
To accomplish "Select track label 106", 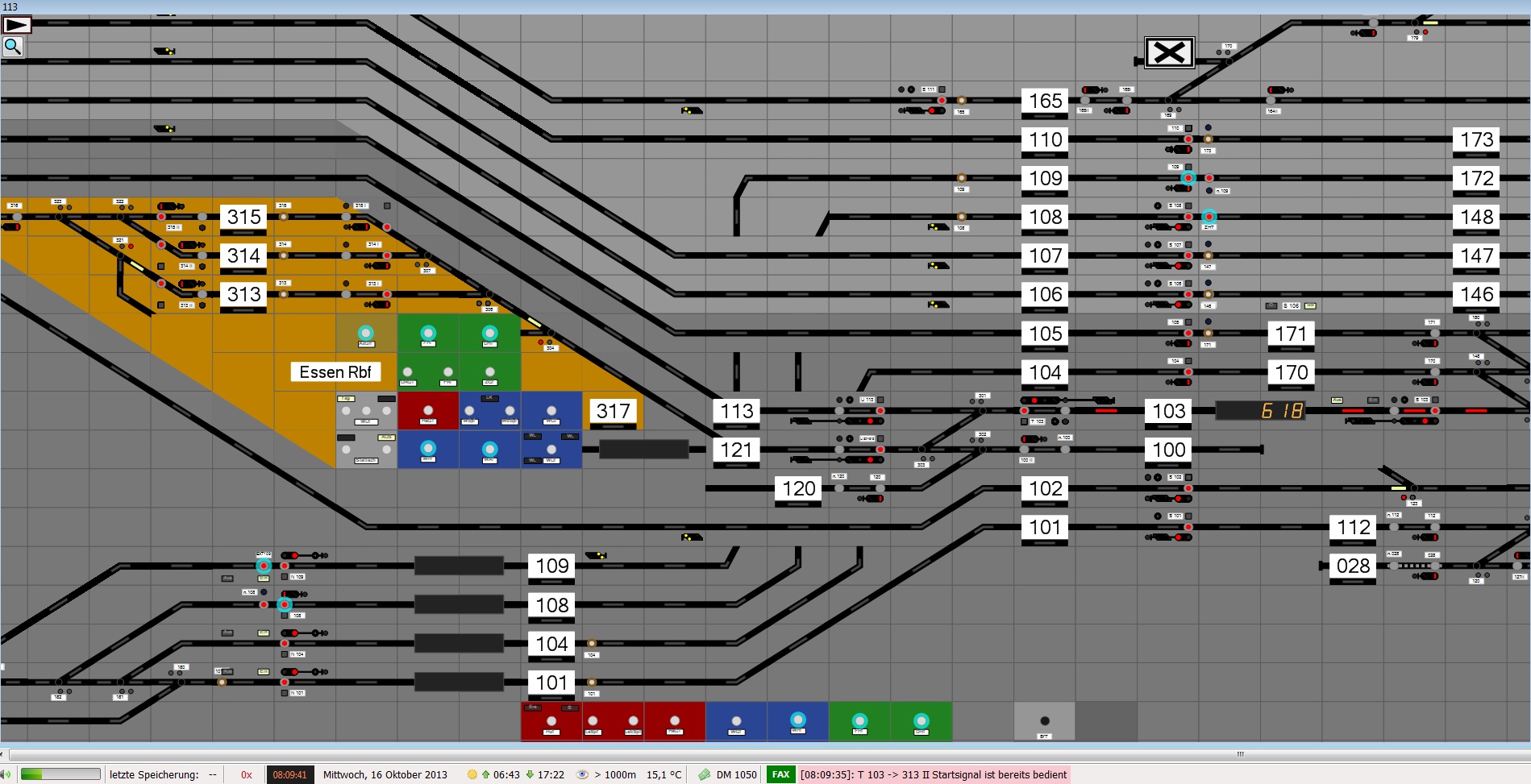I will [1045, 294].
